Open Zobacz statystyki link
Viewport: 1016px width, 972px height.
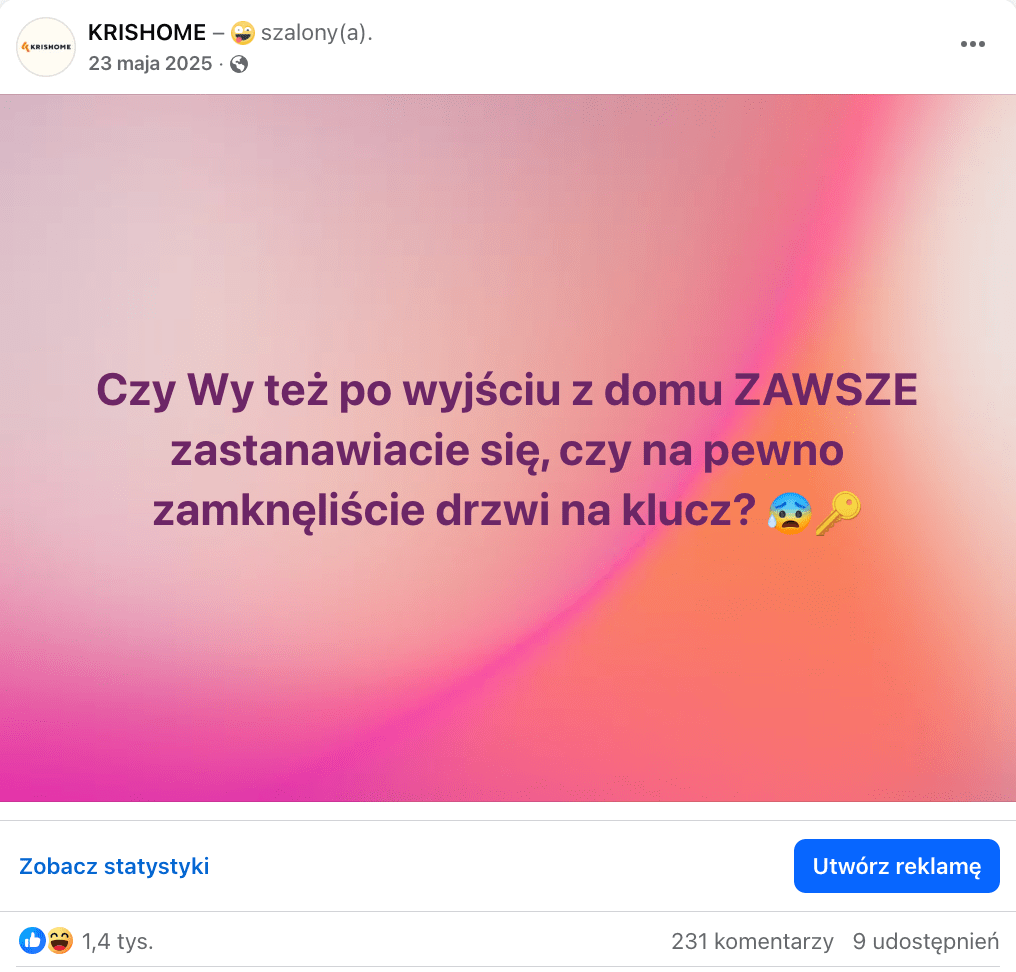(x=114, y=866)
